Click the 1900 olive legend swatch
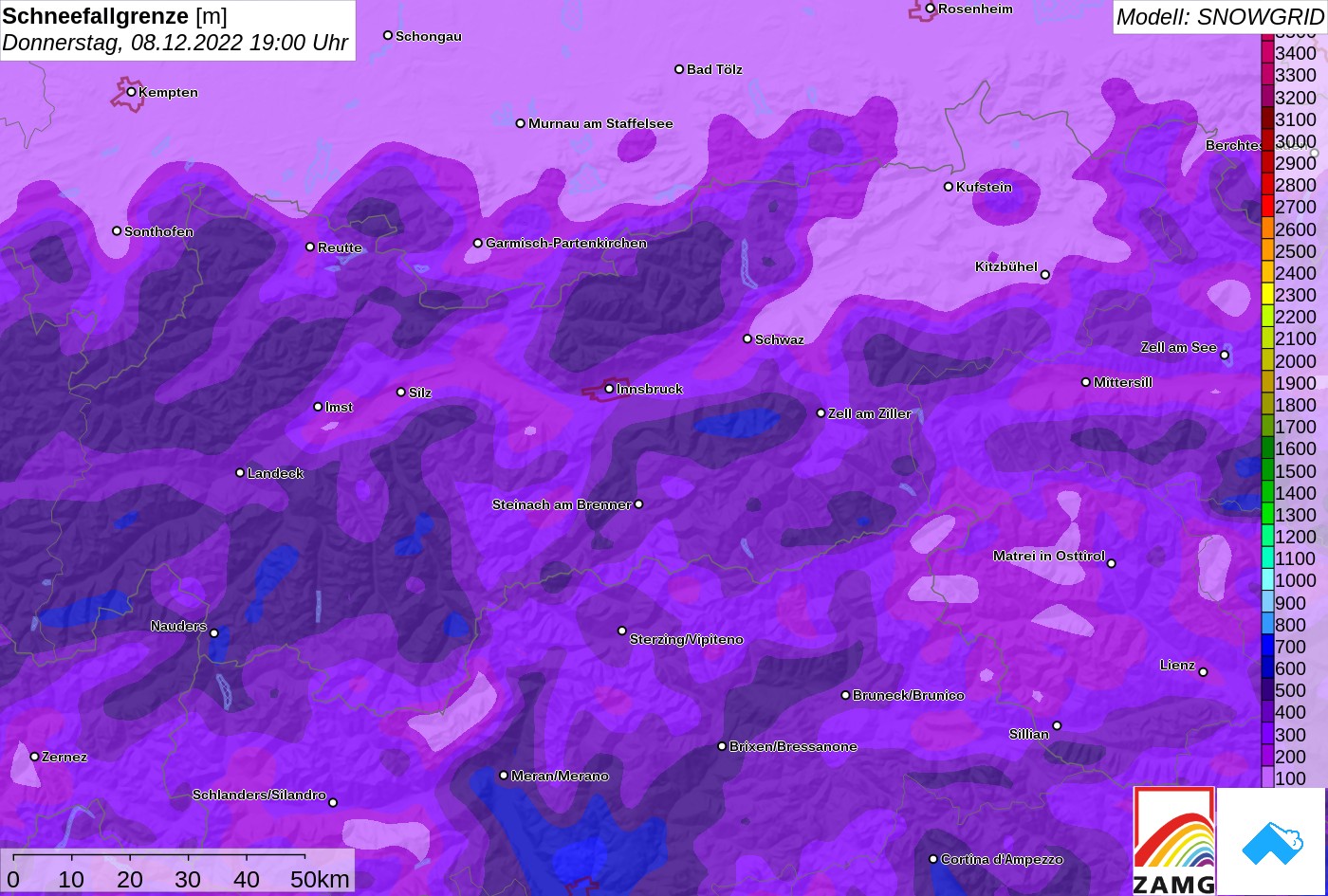This screenshot has height=896, width=1328. (1267, 383)
